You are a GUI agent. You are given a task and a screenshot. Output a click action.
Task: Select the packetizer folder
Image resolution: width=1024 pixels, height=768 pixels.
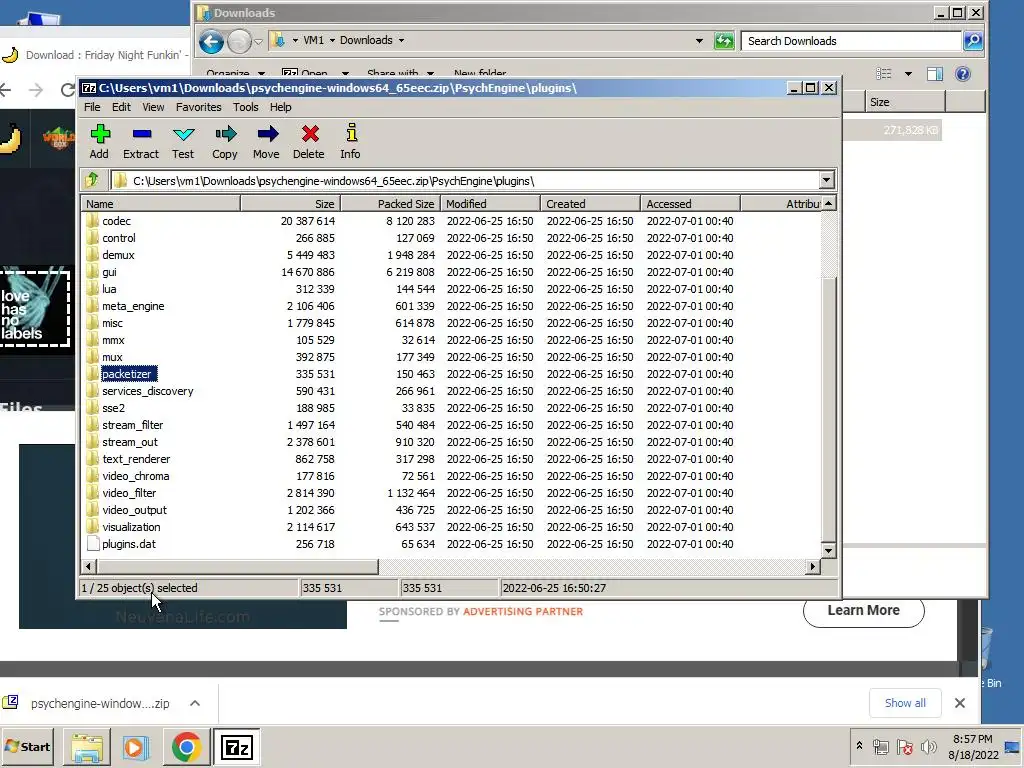(x=127, y=374)
